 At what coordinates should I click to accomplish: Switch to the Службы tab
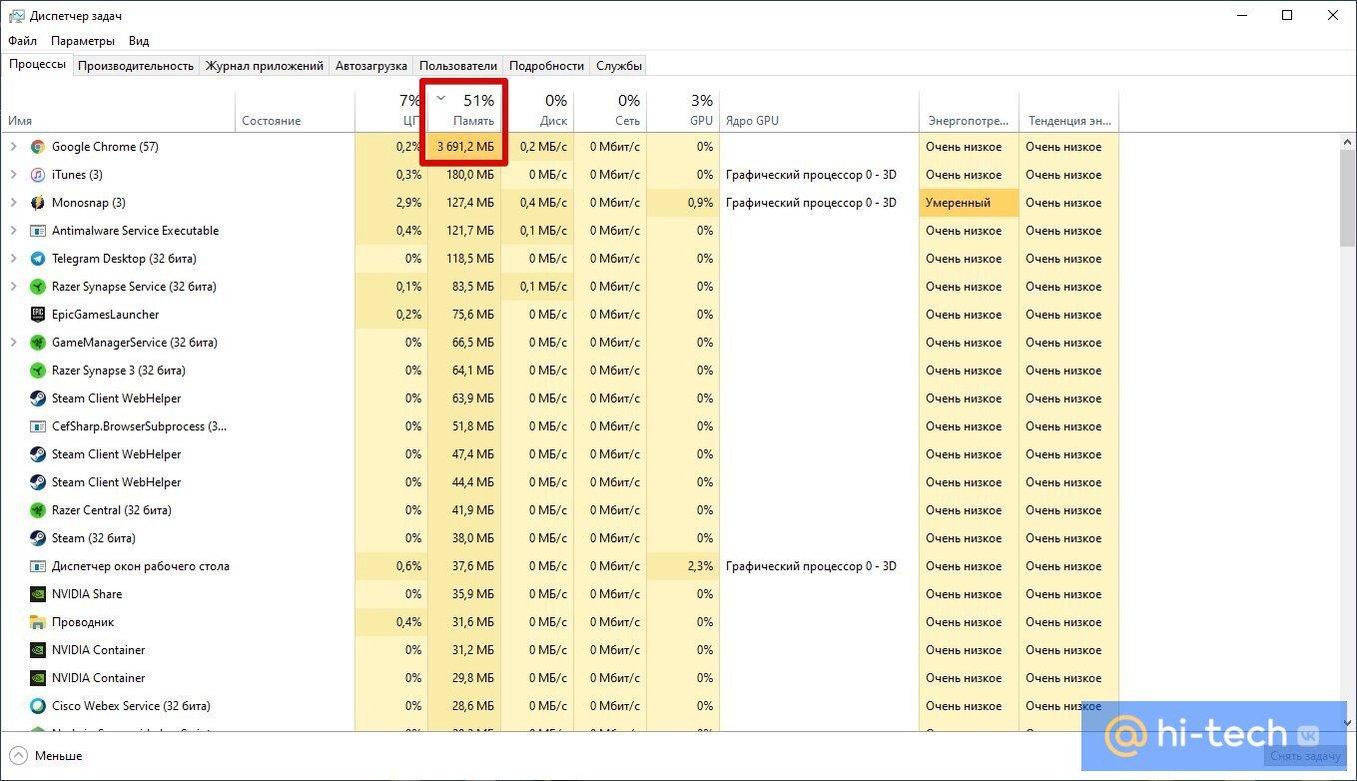[619, 66]
